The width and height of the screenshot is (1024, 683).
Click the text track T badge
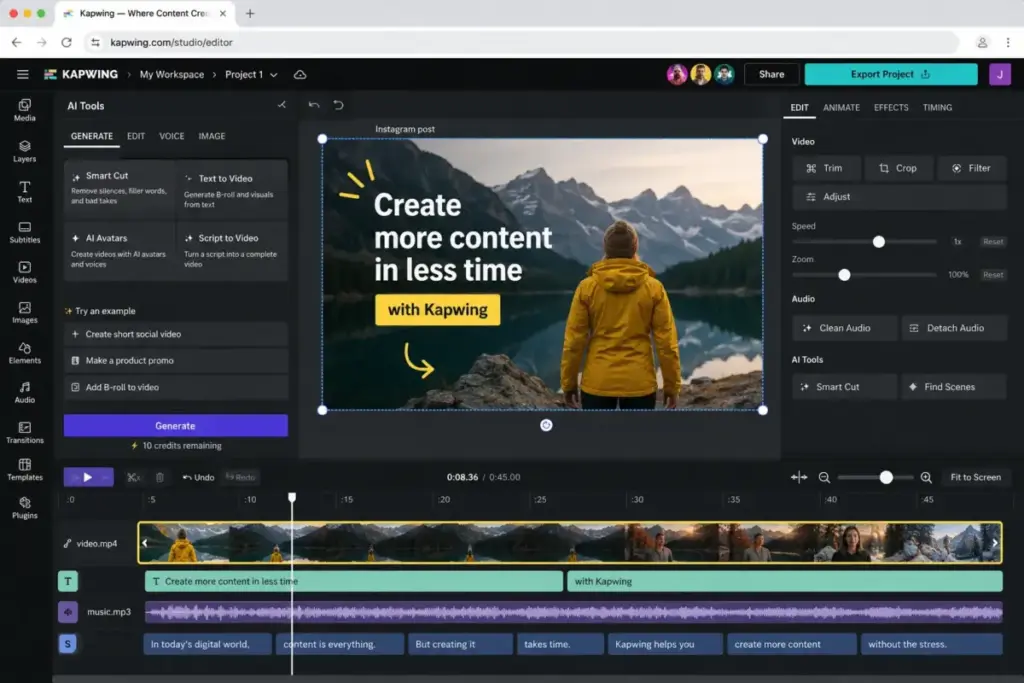point(68,581)
